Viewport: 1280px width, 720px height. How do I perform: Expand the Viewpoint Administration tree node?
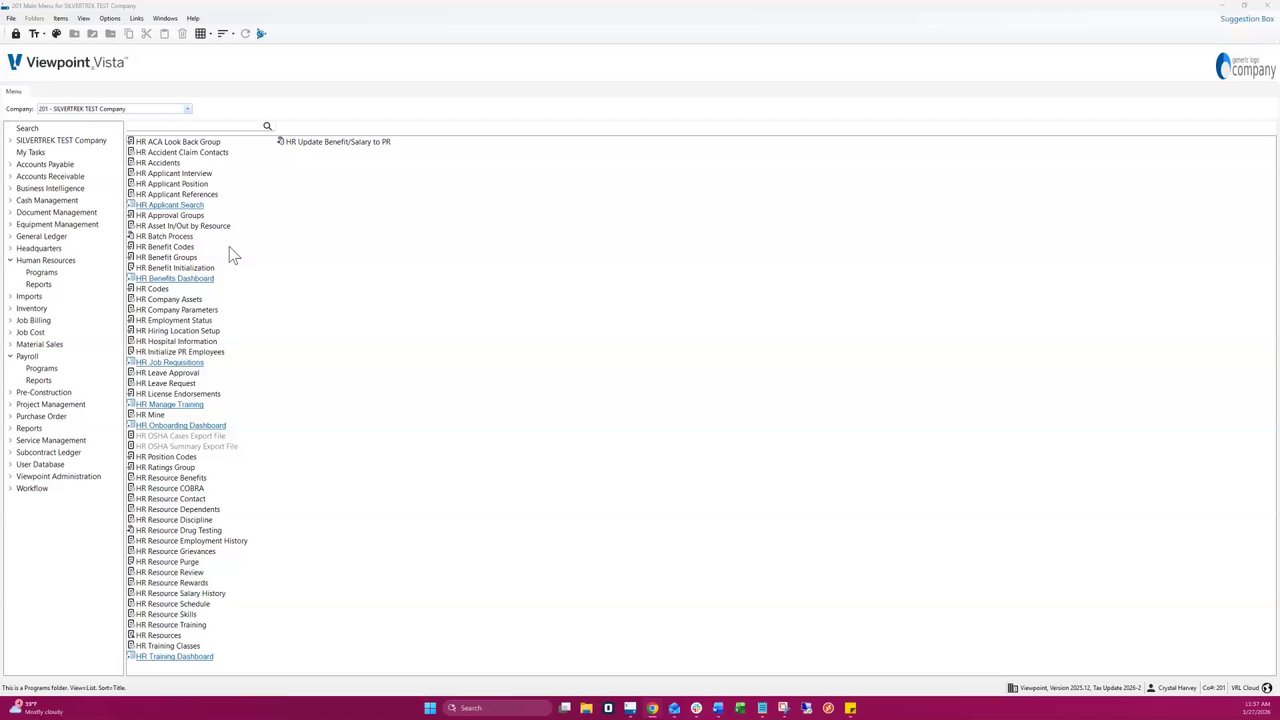point(10,476)
